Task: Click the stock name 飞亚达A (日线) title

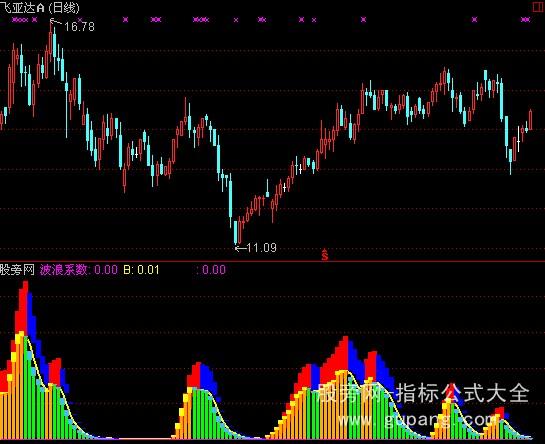Action: [40, 7]
